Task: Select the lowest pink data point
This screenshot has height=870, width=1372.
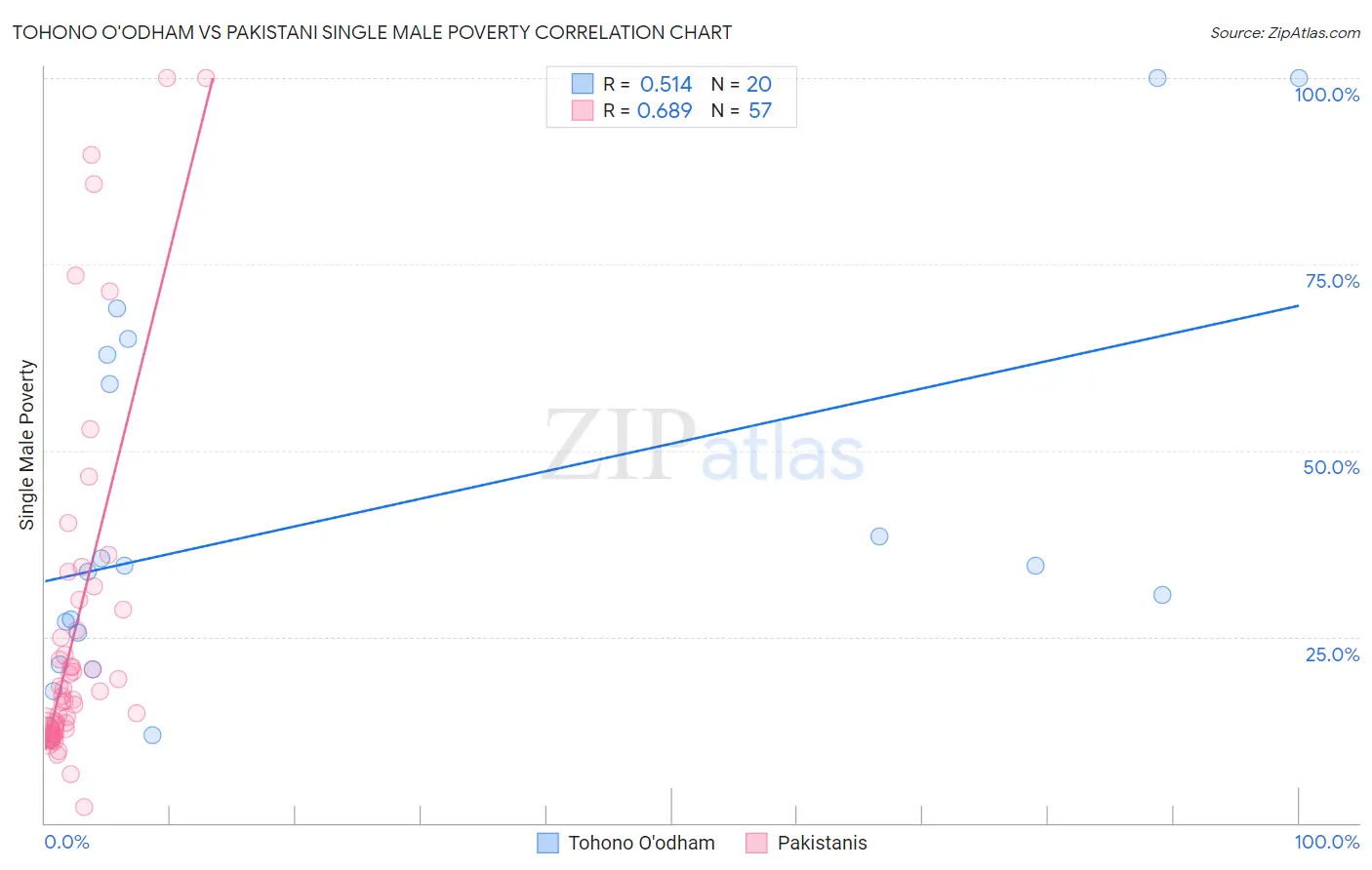Action: tap(84, 807)
